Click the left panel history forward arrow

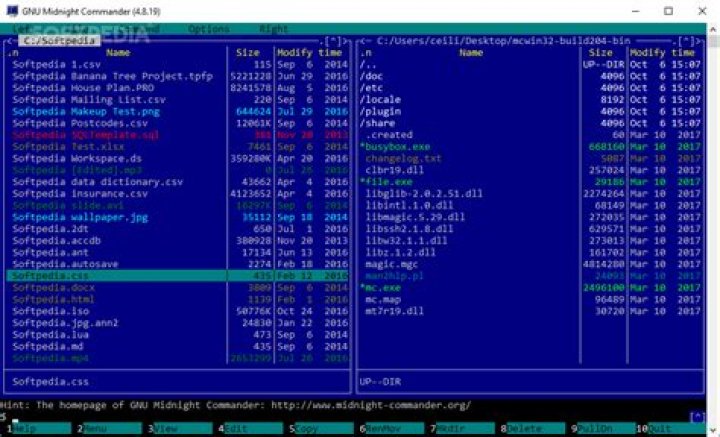(345, 41)
